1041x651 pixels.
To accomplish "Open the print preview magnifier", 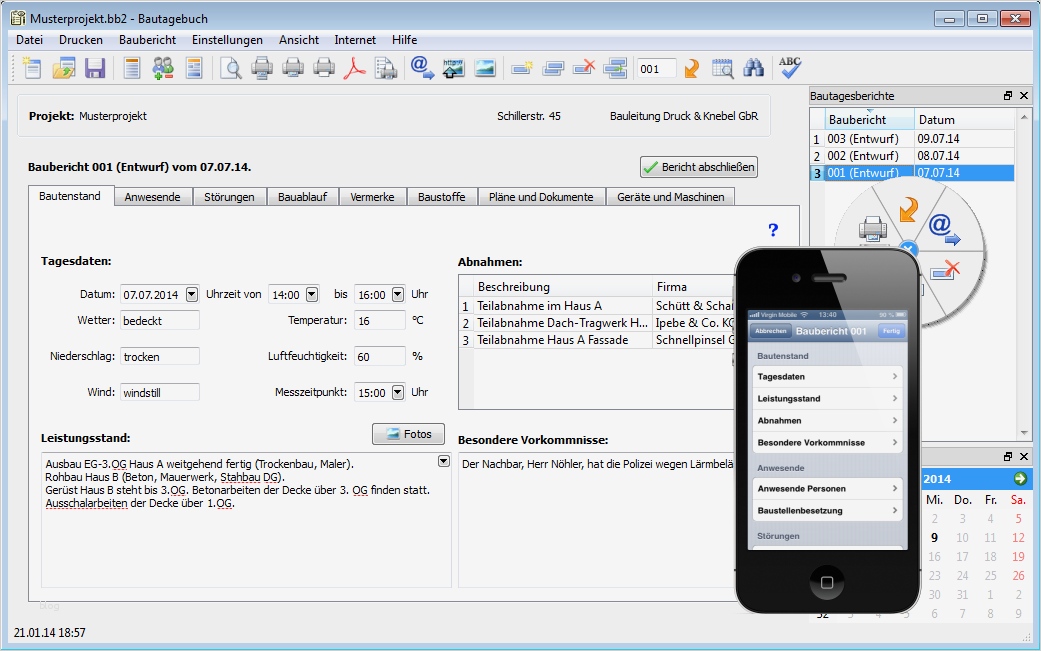I will (232, 68).
